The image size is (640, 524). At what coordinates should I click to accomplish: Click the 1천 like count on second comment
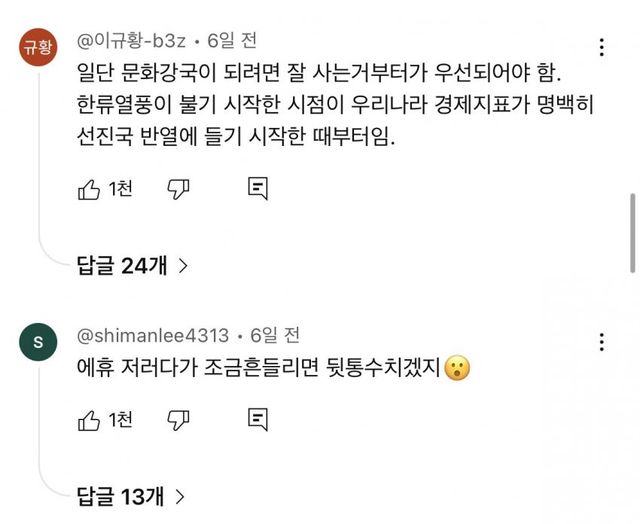coord(119,417)
